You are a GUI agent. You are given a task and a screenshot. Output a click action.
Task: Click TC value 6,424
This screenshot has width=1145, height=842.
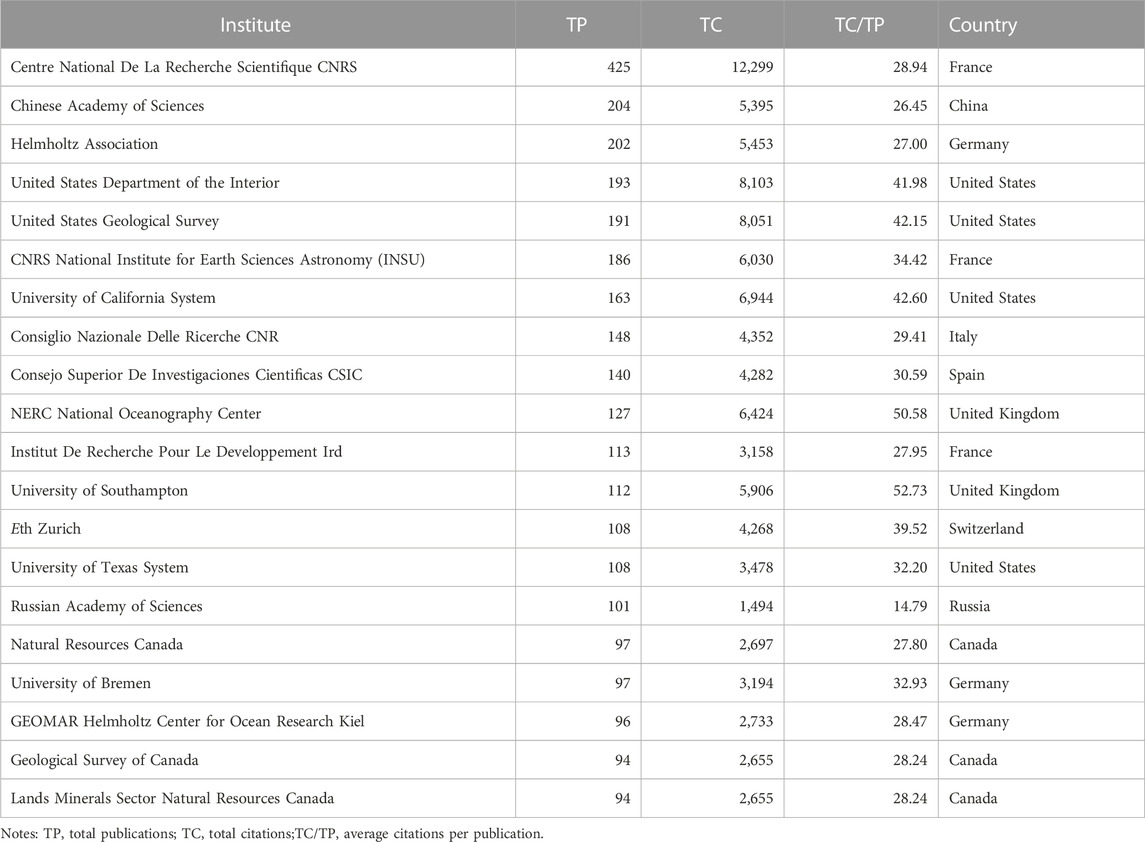click(756, 413)
